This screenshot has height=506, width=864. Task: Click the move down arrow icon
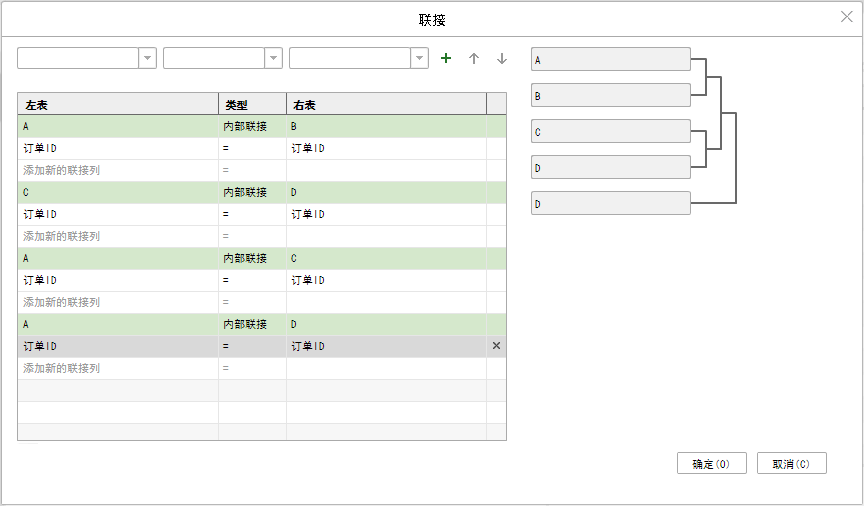[502, 59]
